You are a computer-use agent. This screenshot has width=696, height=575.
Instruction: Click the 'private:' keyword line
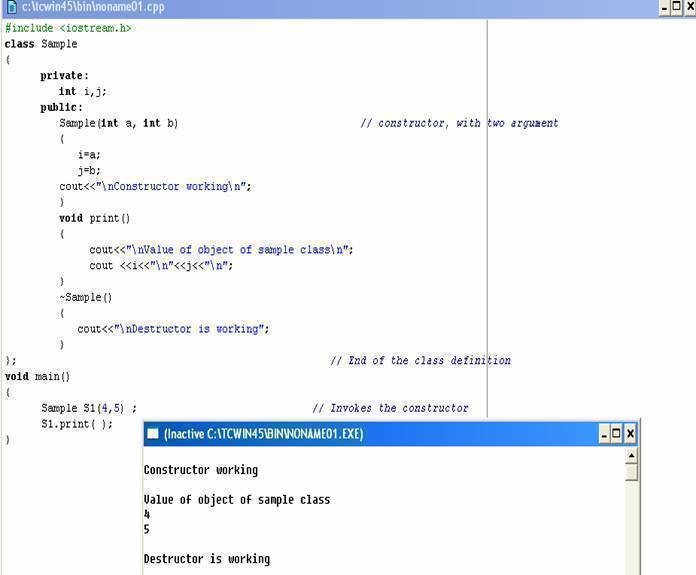(64, 76)
